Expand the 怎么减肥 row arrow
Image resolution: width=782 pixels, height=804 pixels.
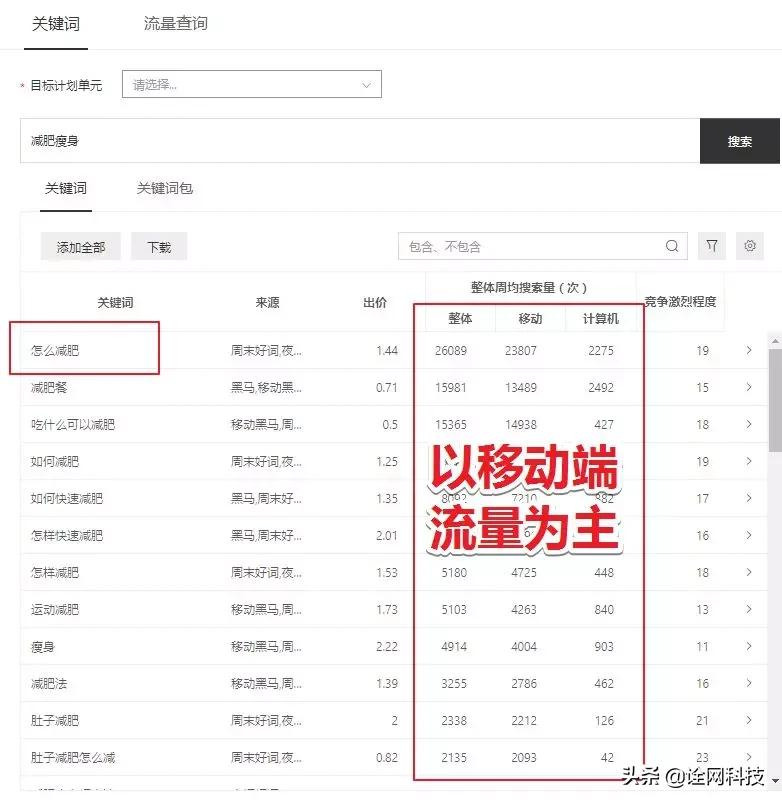[749, 350]
